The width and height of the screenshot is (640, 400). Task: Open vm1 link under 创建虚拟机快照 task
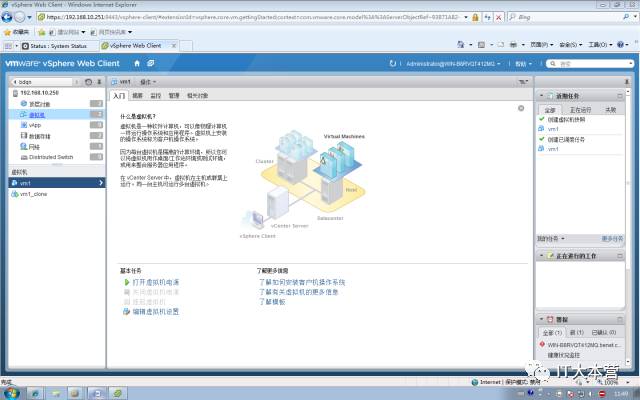(553, 129)
